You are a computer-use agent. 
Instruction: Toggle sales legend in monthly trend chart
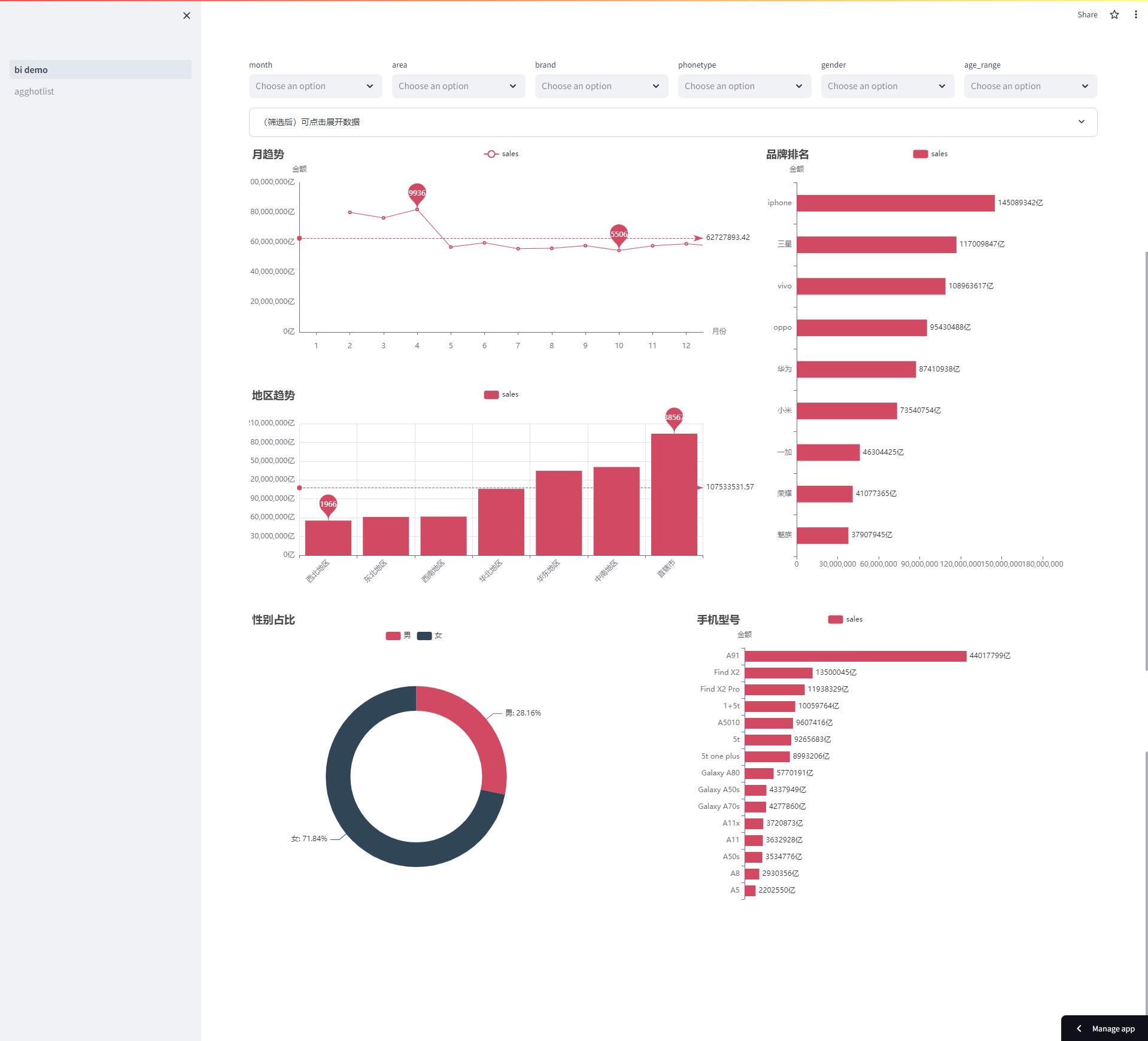(501, 154)
